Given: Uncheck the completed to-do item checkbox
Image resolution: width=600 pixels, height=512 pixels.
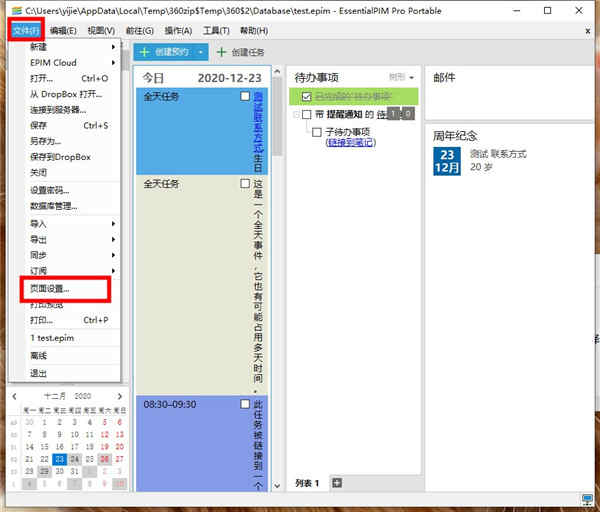Looking at the screenshot, I should coord(307,96).
